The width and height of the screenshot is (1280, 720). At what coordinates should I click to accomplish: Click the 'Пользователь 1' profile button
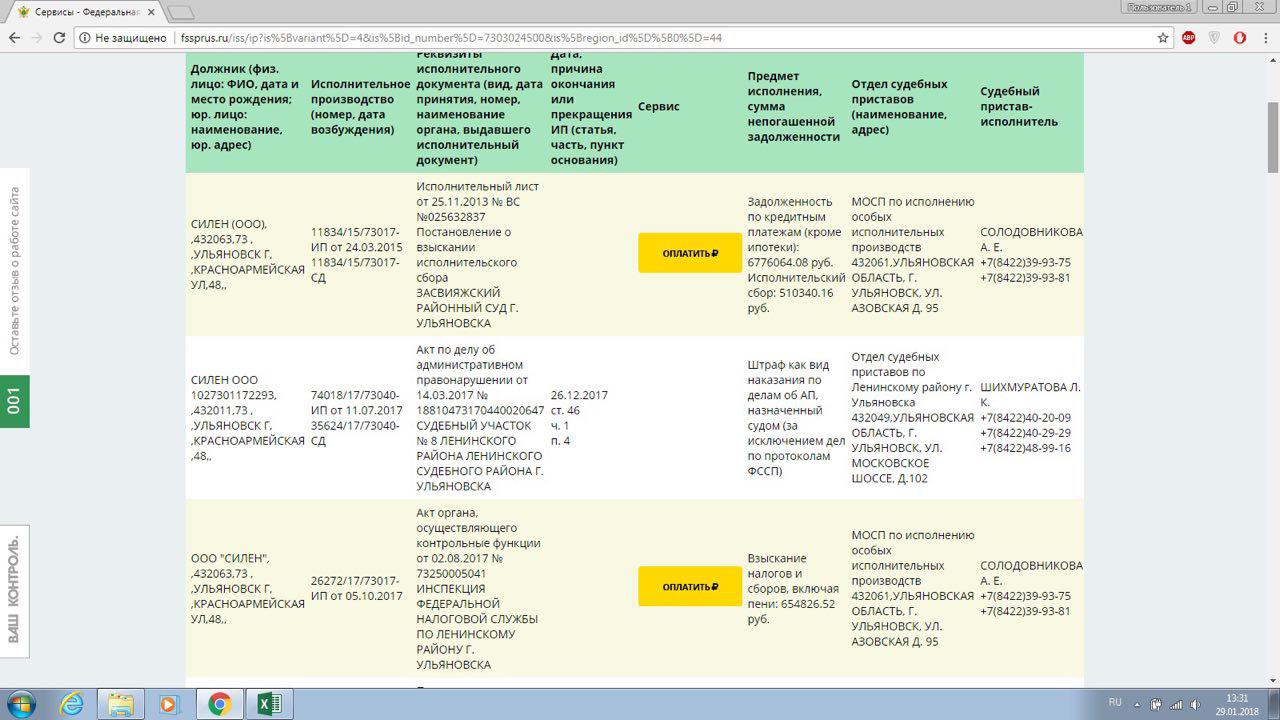(x=1159, y=7)
